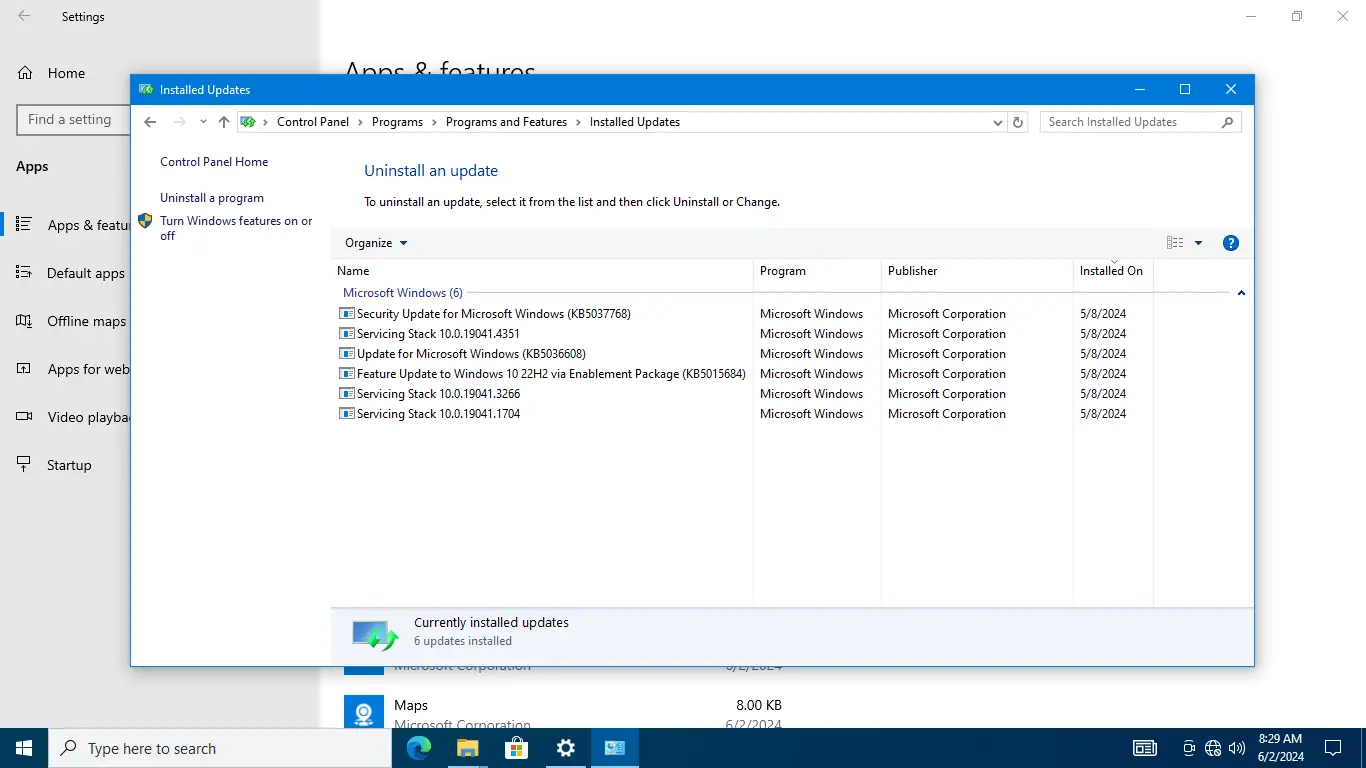Open the Organize dropdown menu

tap(376, 243)
